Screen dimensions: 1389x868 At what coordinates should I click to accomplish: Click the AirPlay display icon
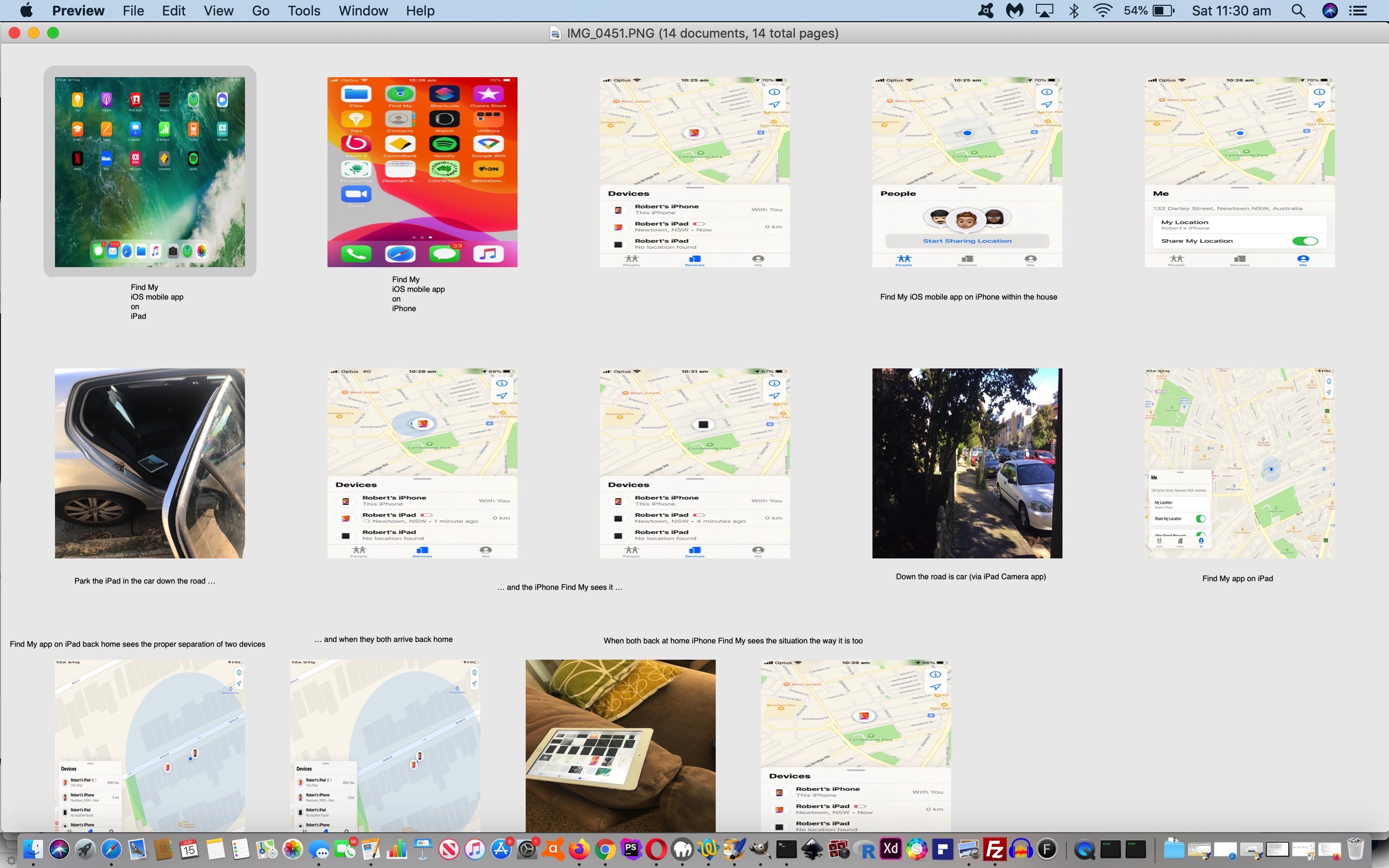(1044, 10)
